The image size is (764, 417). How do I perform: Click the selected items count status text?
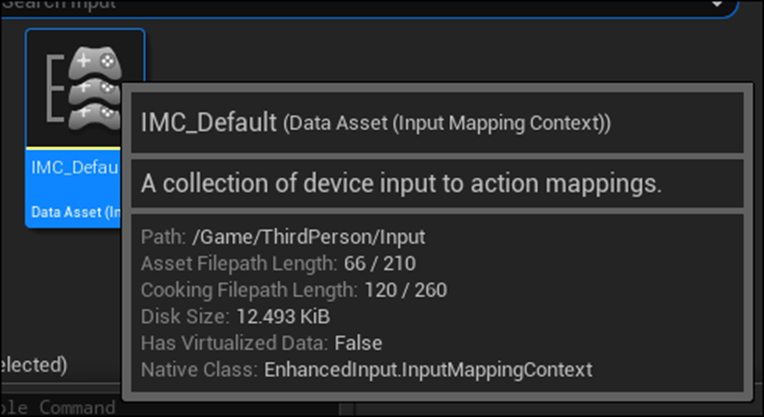point(33,363)
